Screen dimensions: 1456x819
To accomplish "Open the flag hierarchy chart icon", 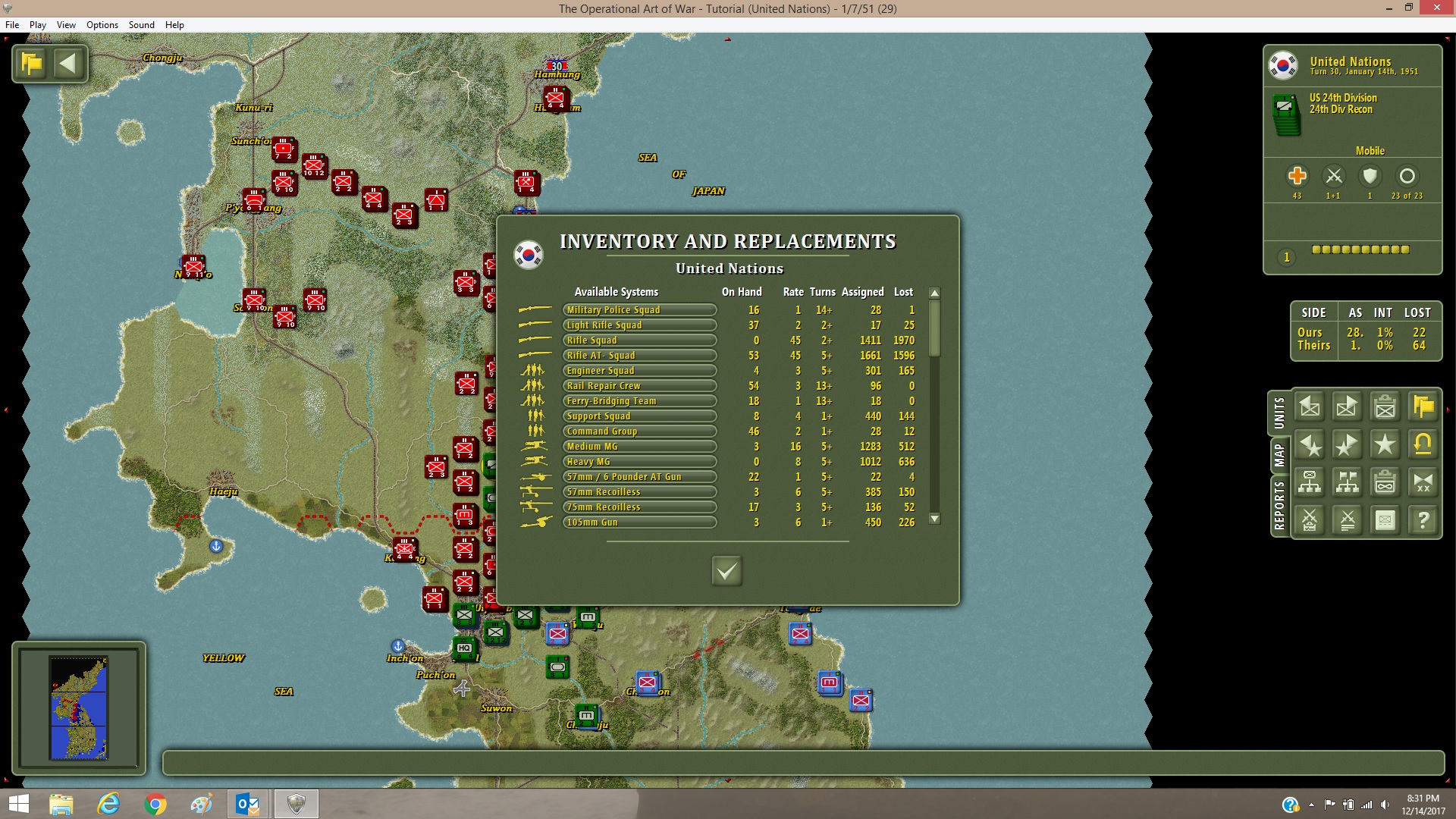I will (1348, 482).
